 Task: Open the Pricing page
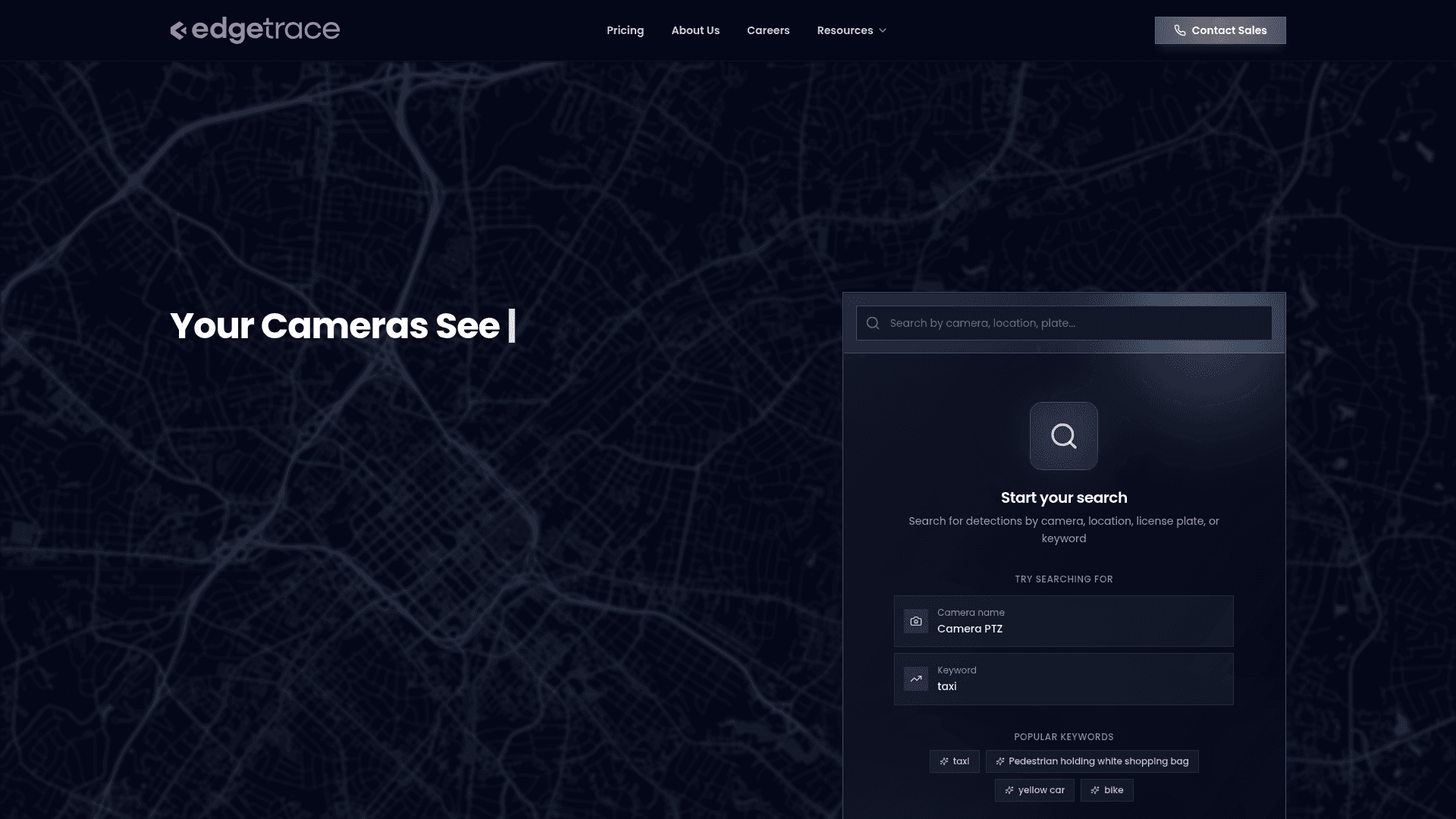[625, 30]
